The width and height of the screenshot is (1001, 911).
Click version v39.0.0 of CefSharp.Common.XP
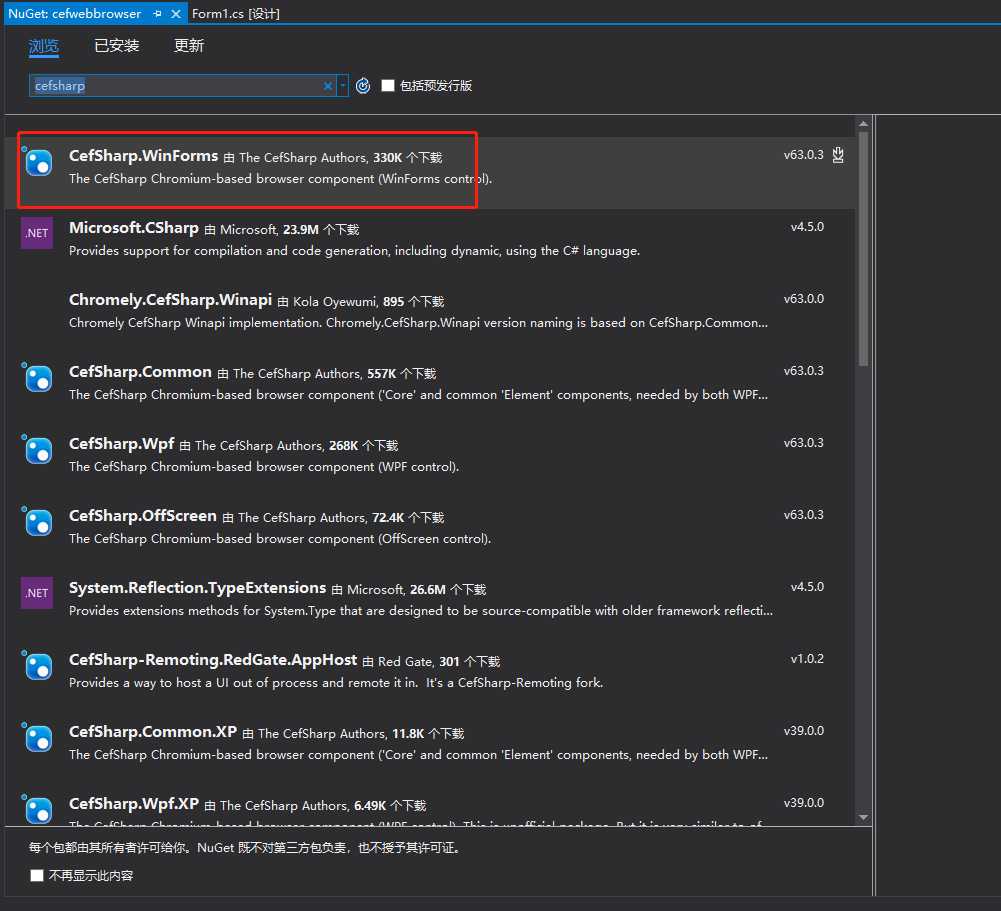(803, 730)
